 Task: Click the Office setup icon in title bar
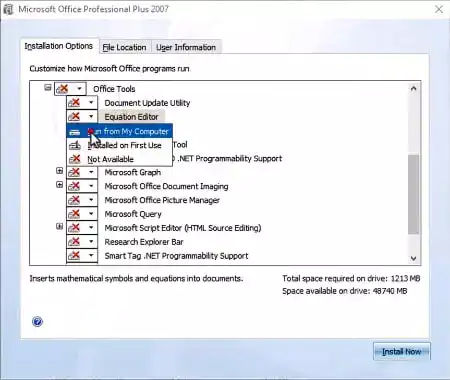pos(8,9)
